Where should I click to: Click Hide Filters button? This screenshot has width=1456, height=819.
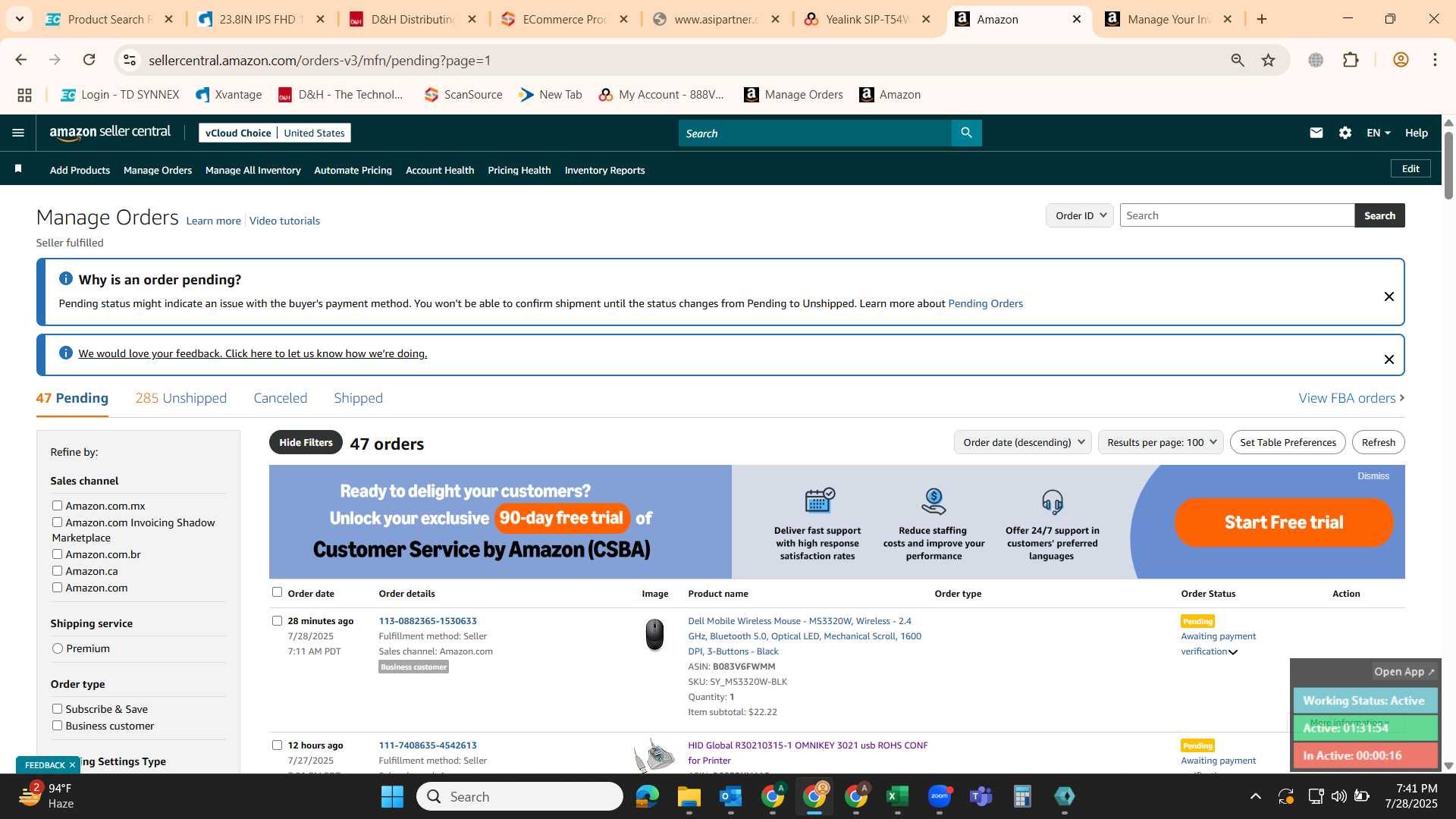pyautogui.click(x=306, y=442)
